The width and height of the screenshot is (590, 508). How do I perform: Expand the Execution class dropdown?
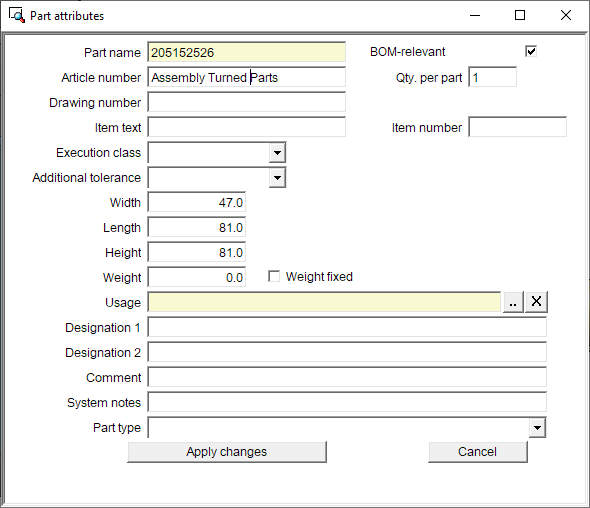pyautogui.click(x=277, y=153)
